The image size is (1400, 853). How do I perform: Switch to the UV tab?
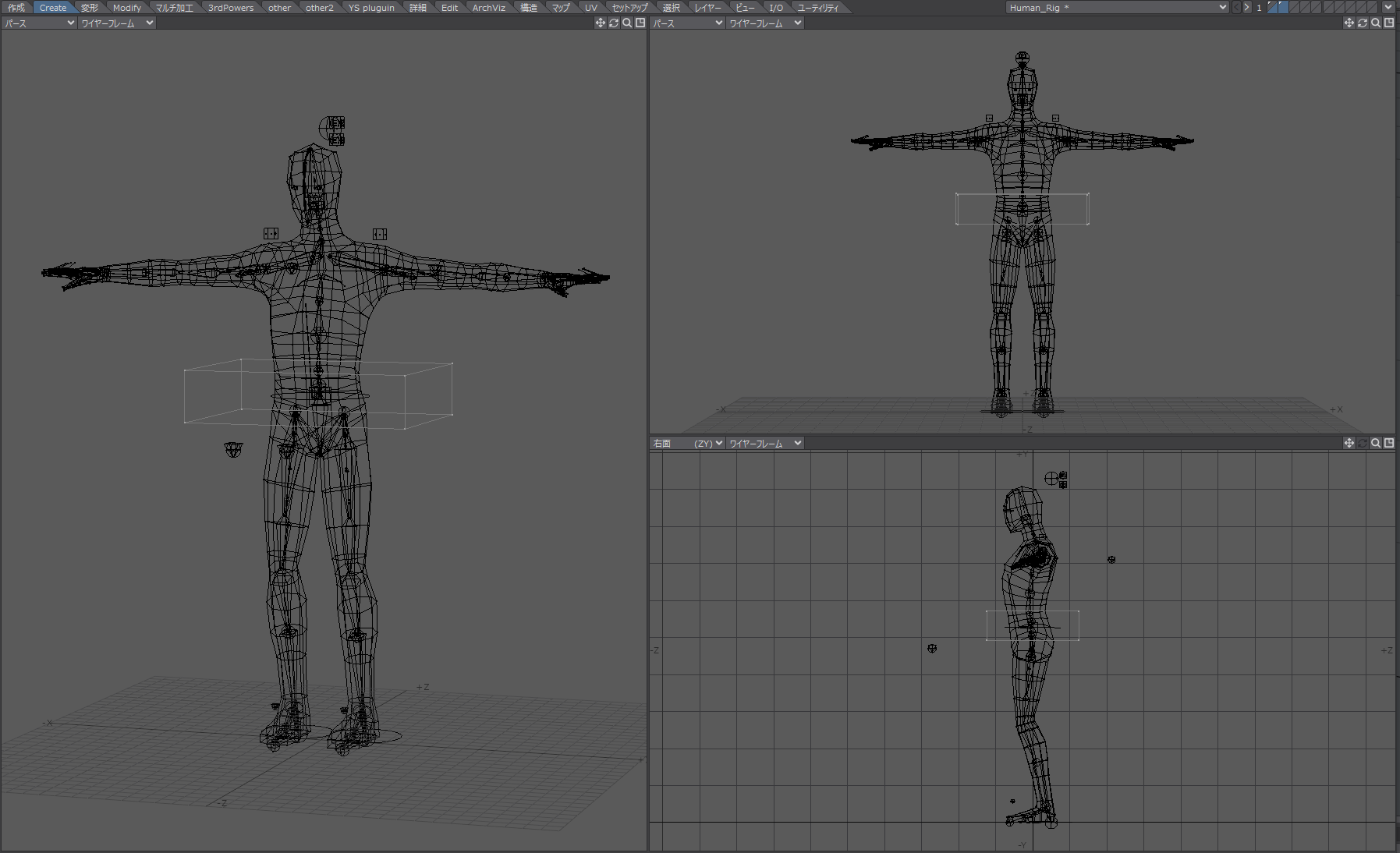591,8
